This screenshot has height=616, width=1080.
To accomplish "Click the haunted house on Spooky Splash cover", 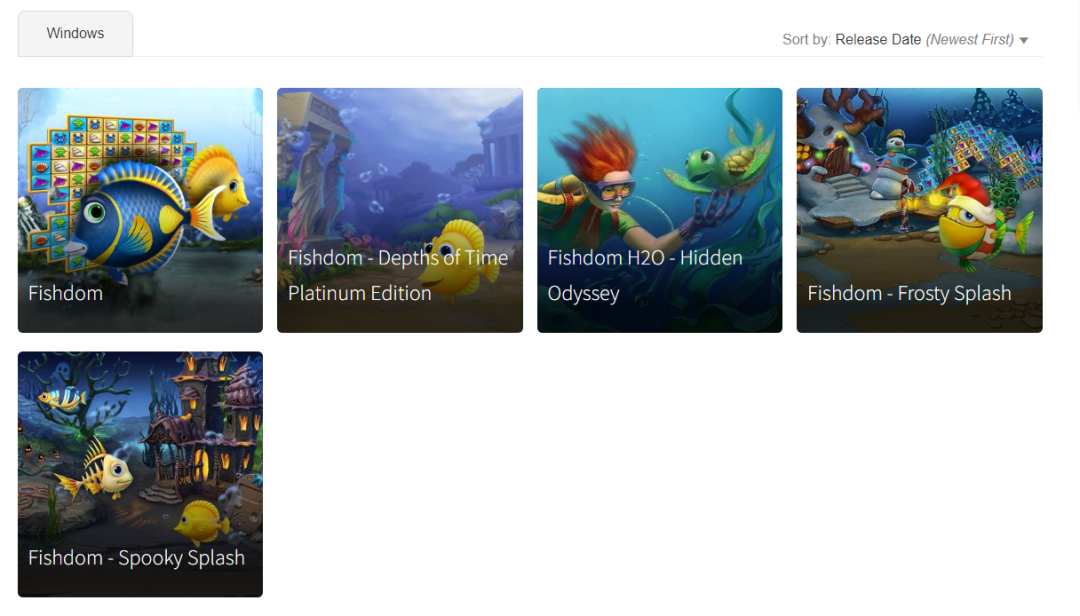I will click(x=200, y=427).
